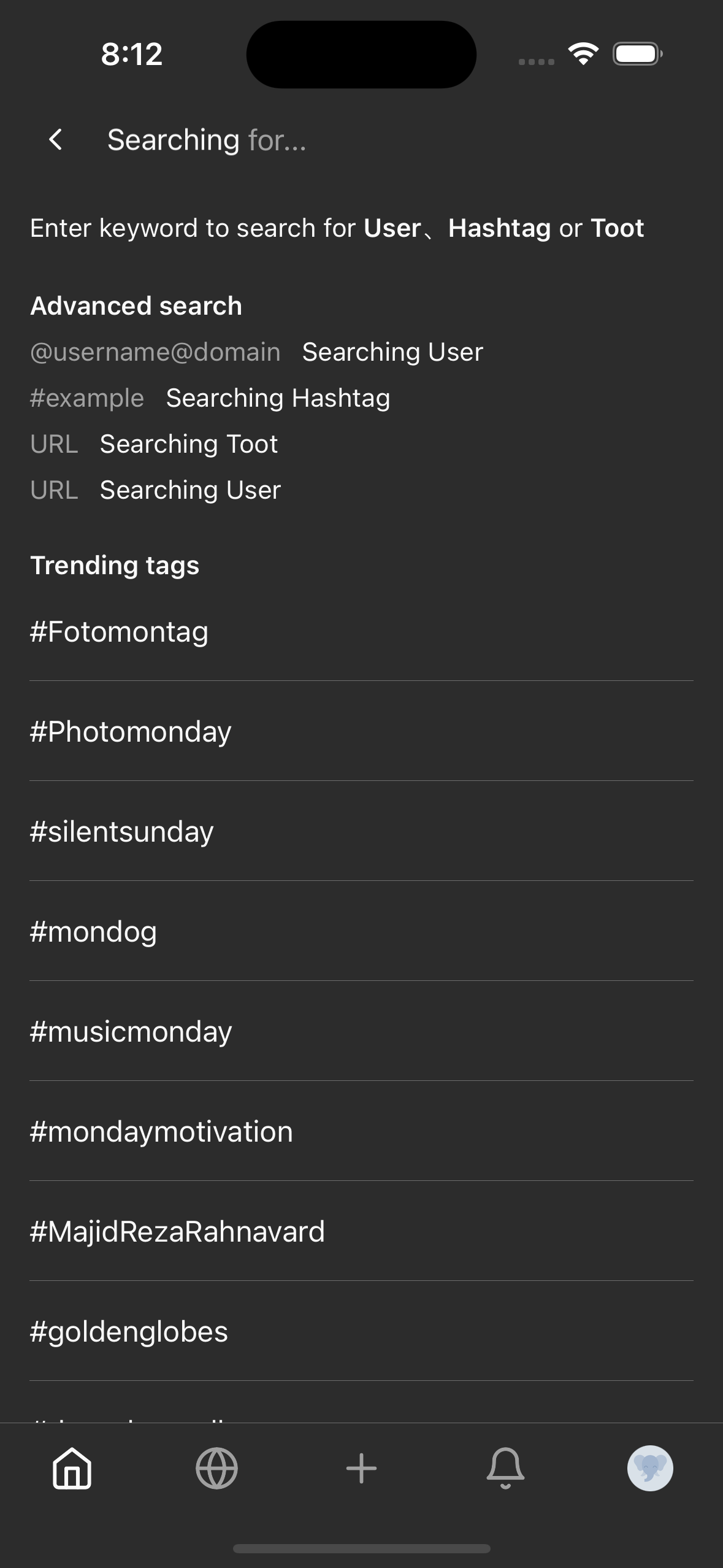Open the #mondaymotivation hashtag

point(161,1131)
